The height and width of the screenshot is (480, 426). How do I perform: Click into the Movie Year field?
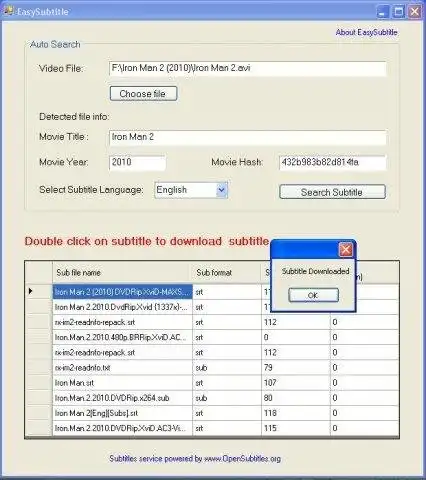pos(137,163)
